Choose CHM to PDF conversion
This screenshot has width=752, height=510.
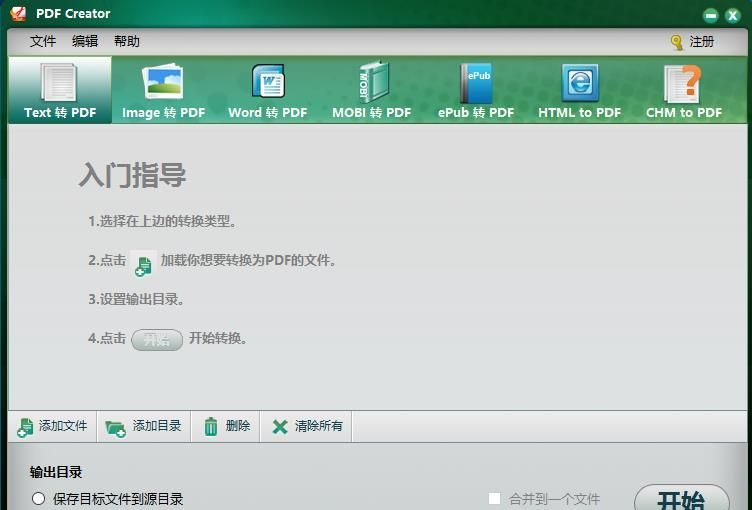click(684, 90)
